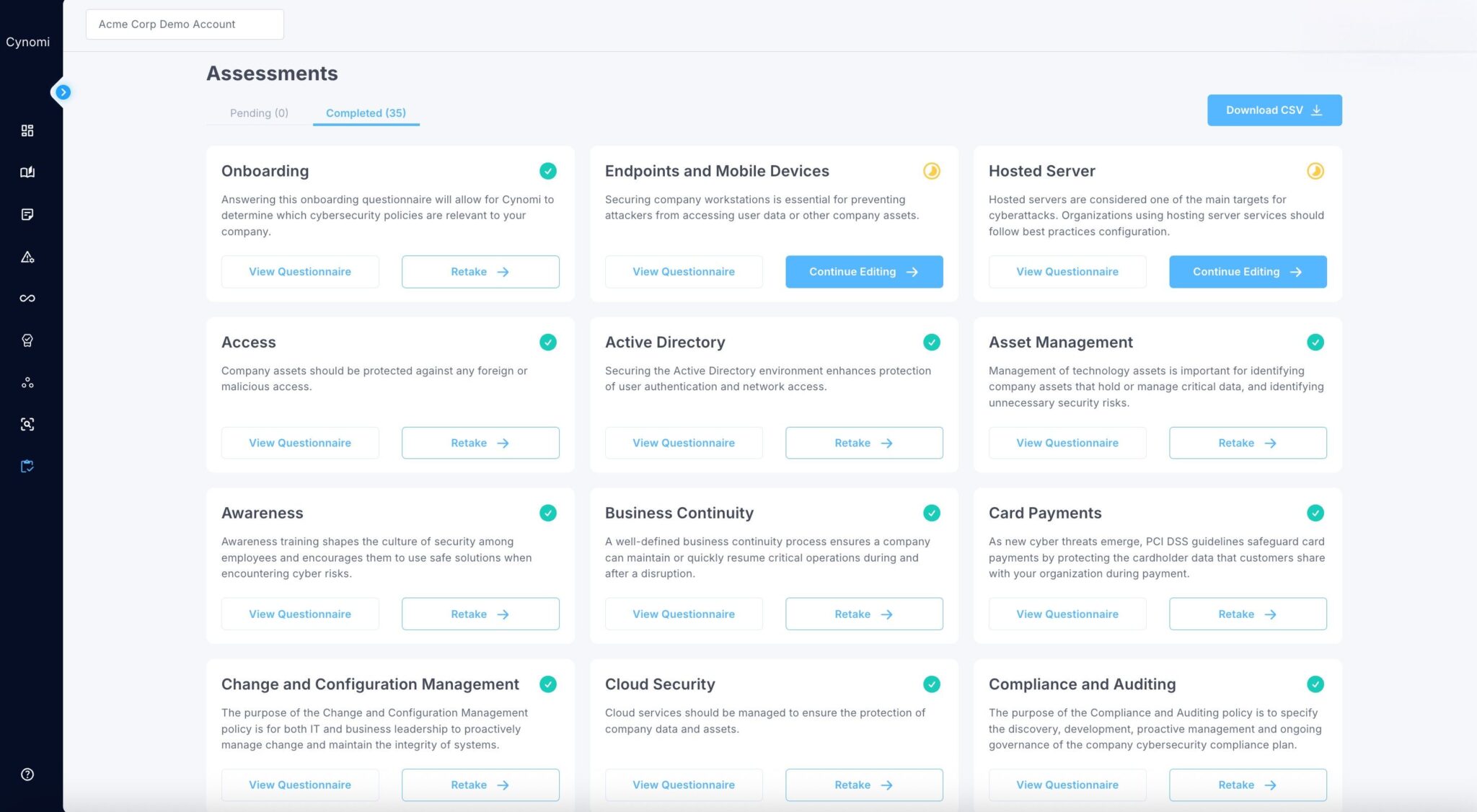Viewport: 1477px width, 812px height.
Task: Open the badge icon in the sidebar
Action: point(27,340)
